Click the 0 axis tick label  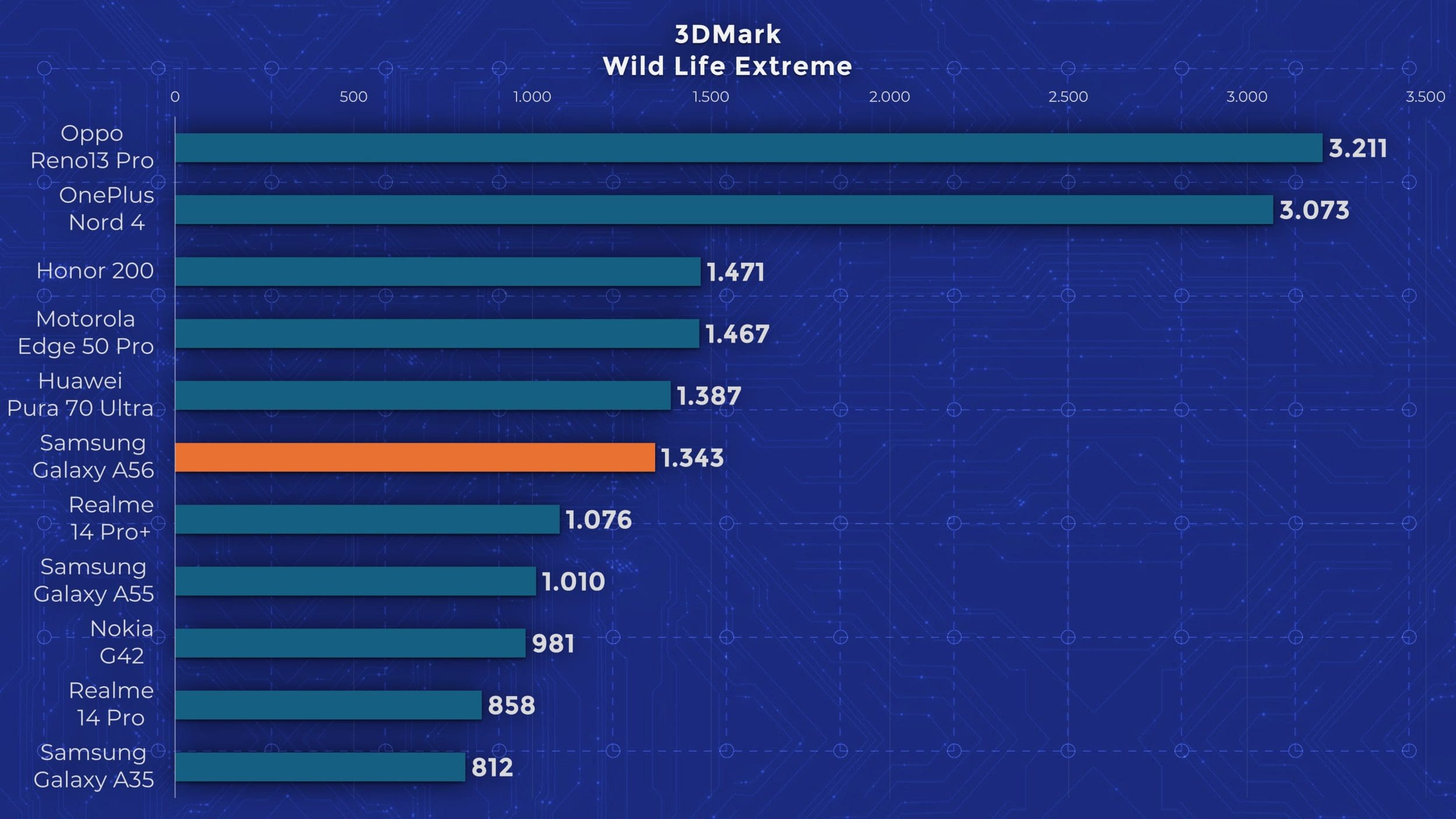pos(175,97)
